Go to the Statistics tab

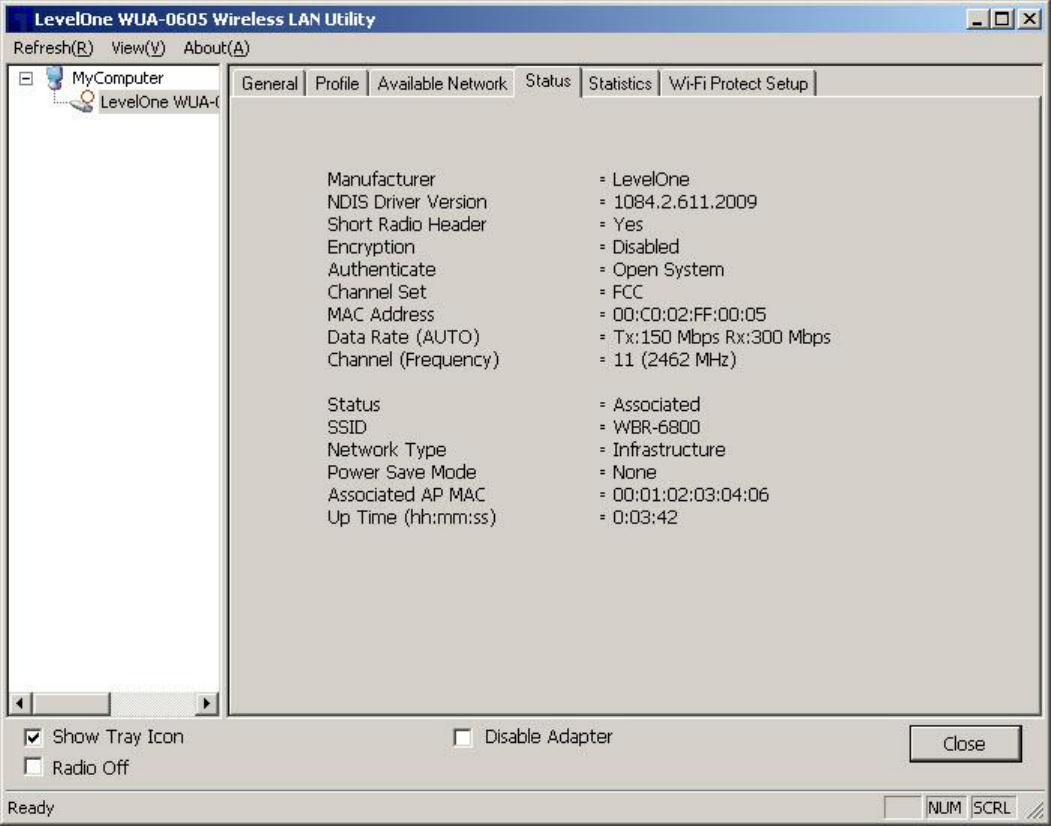pyautogui.click(x=620, y=84)
